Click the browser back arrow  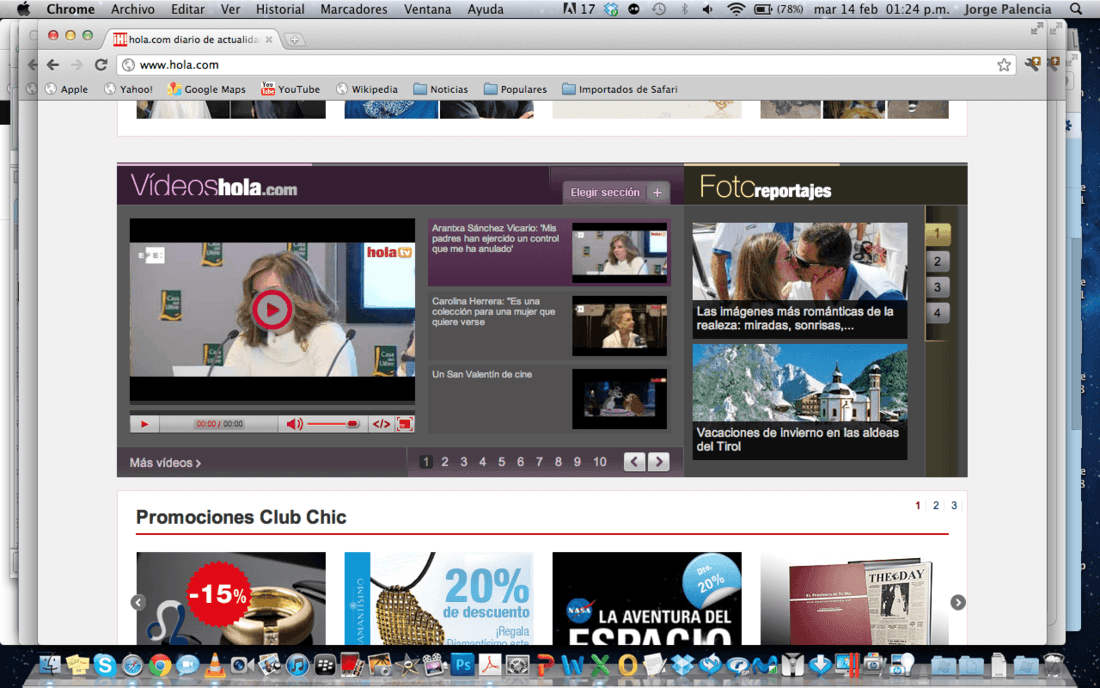53,65
